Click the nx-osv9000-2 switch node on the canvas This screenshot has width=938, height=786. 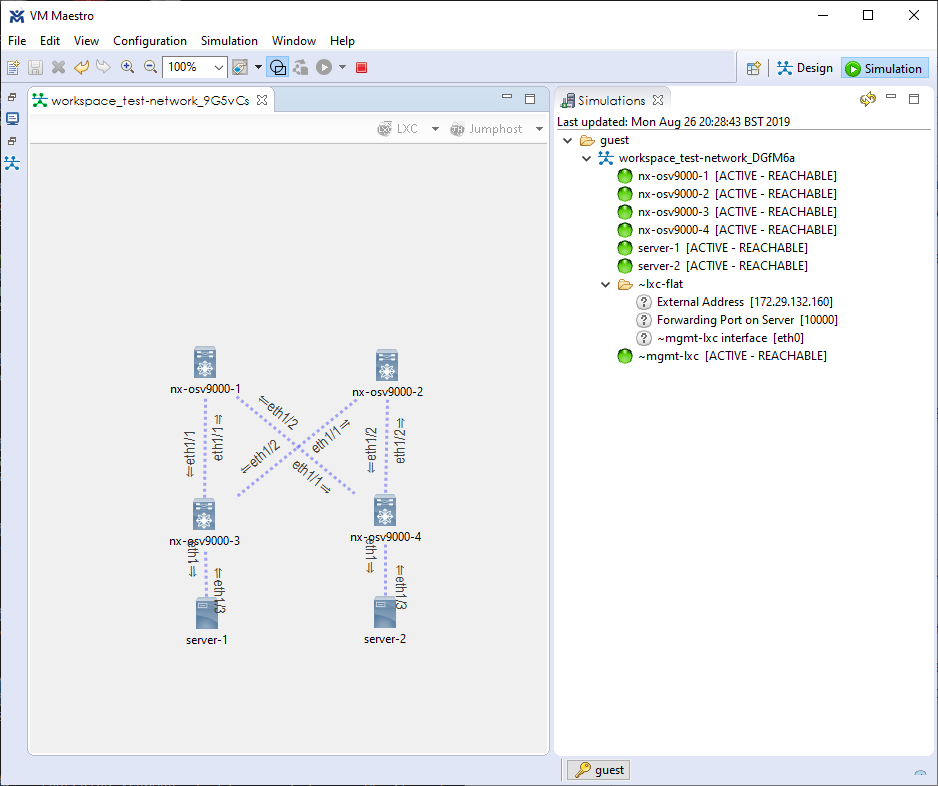click(387, 365)
